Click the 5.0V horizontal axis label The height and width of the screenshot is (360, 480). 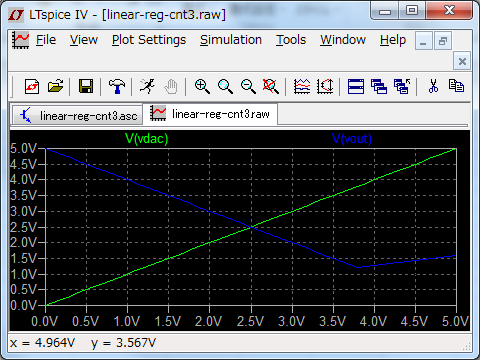[455, 321]
